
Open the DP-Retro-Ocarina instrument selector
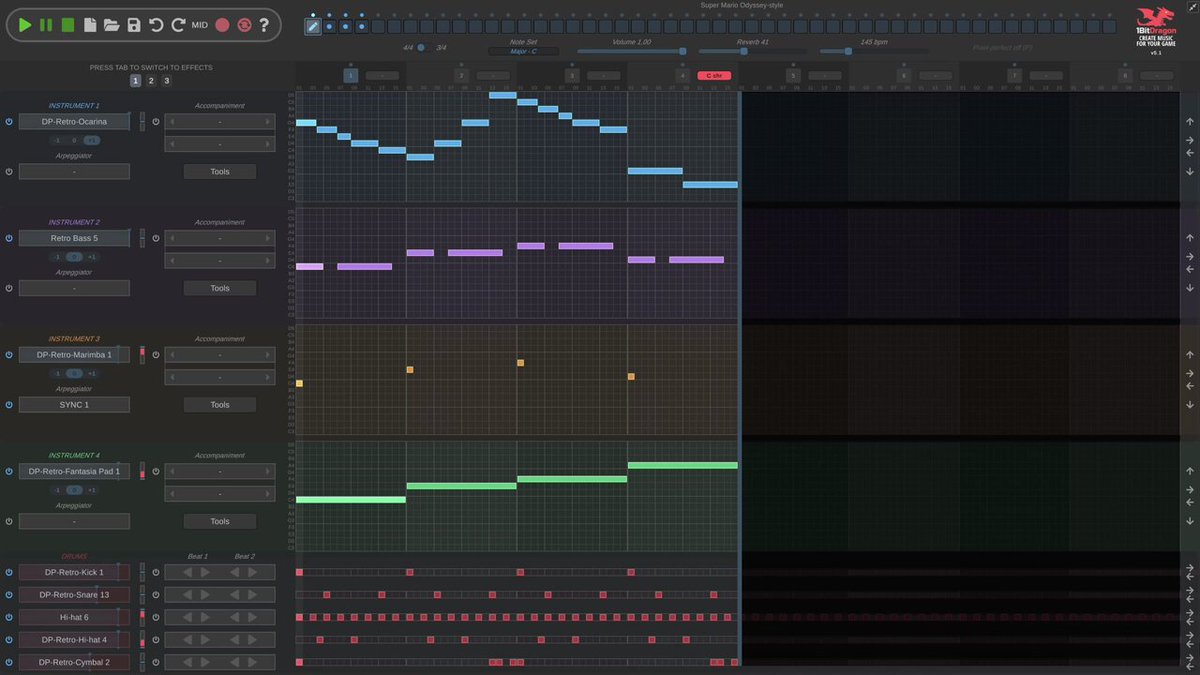[x=74, y=122]
